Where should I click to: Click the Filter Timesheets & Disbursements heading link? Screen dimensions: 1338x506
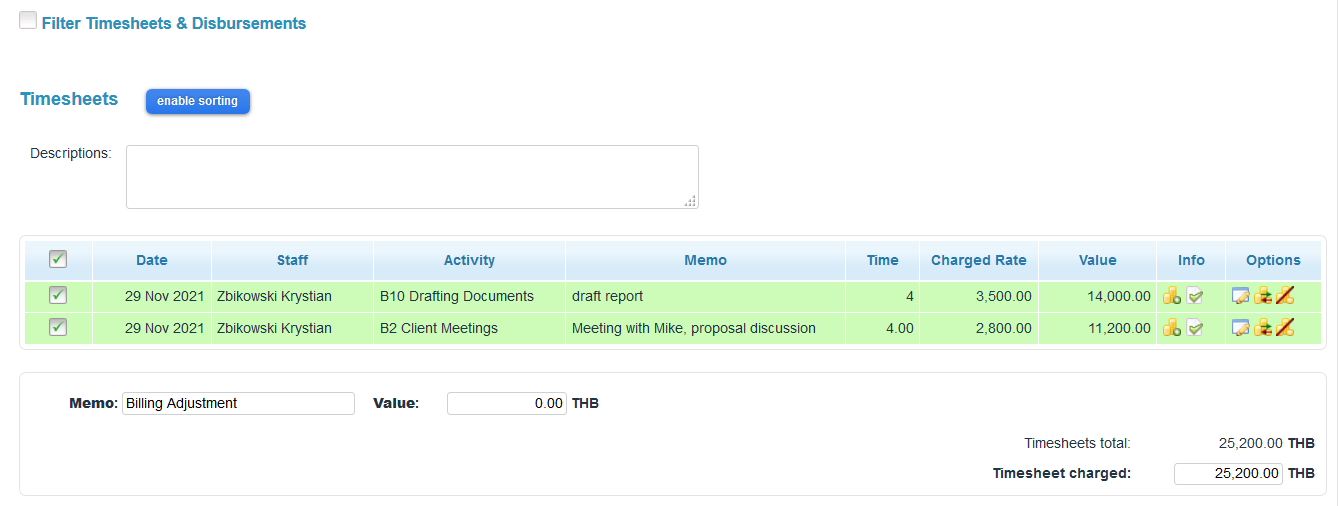pos(174,23)
